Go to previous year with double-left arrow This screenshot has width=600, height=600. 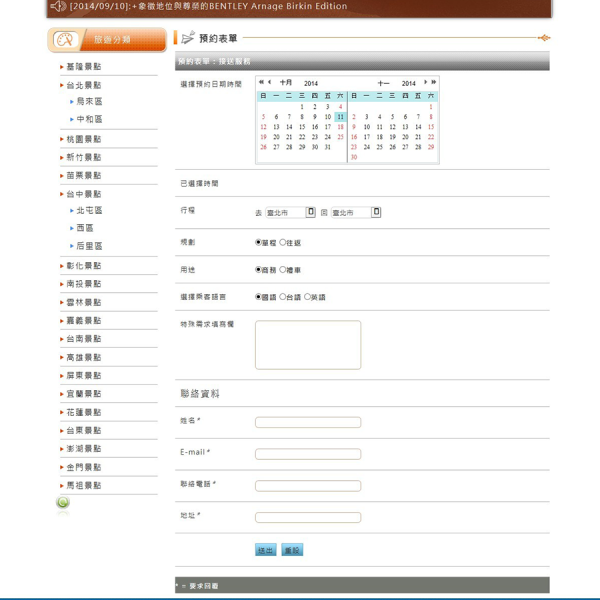click(x=261, y=82)
